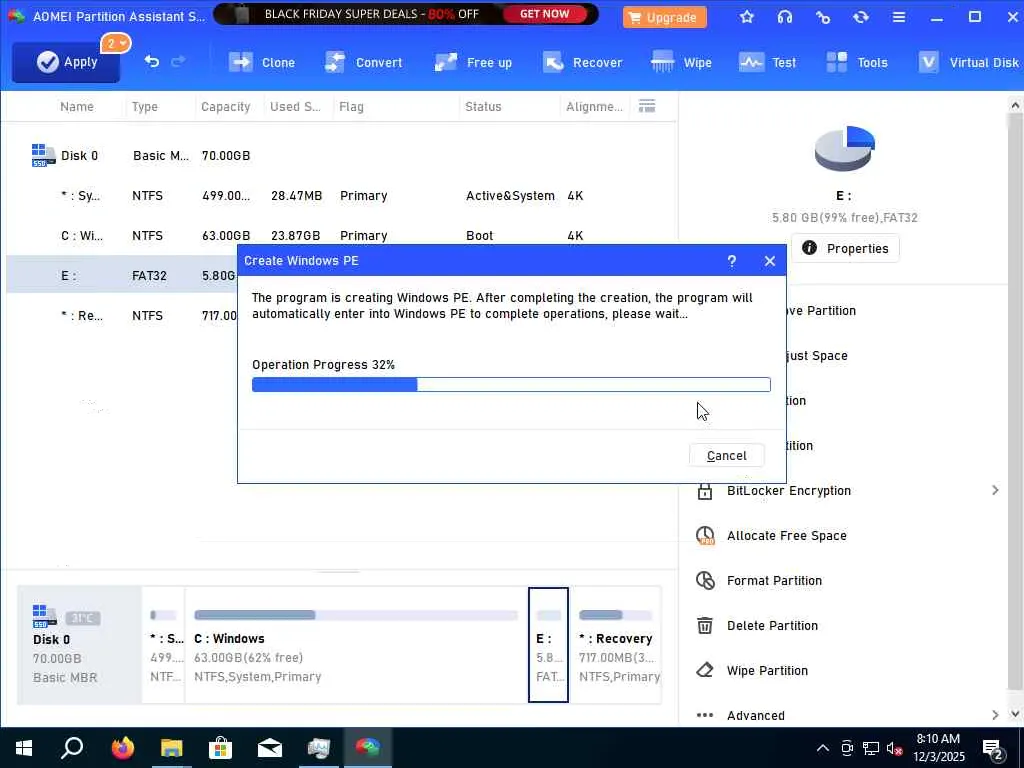Click GET NOW in Black Friday banner
The height and width of the screenshot is (768, 1024).
(x=544, y=14)
